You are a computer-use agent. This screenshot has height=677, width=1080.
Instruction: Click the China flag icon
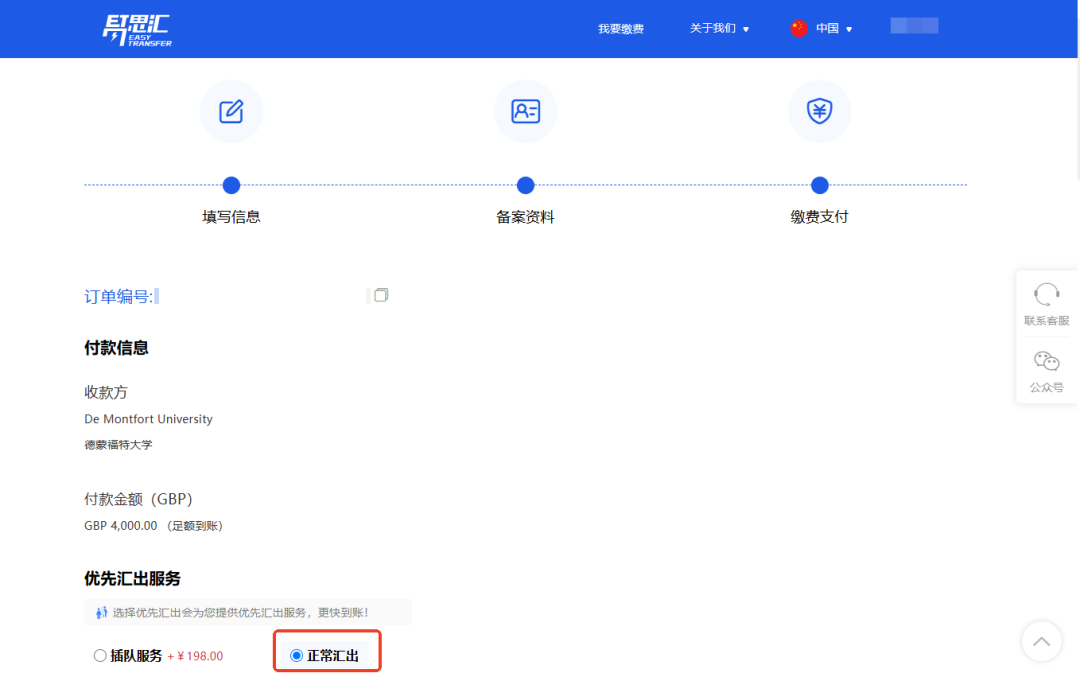click(x=799, y=29)
